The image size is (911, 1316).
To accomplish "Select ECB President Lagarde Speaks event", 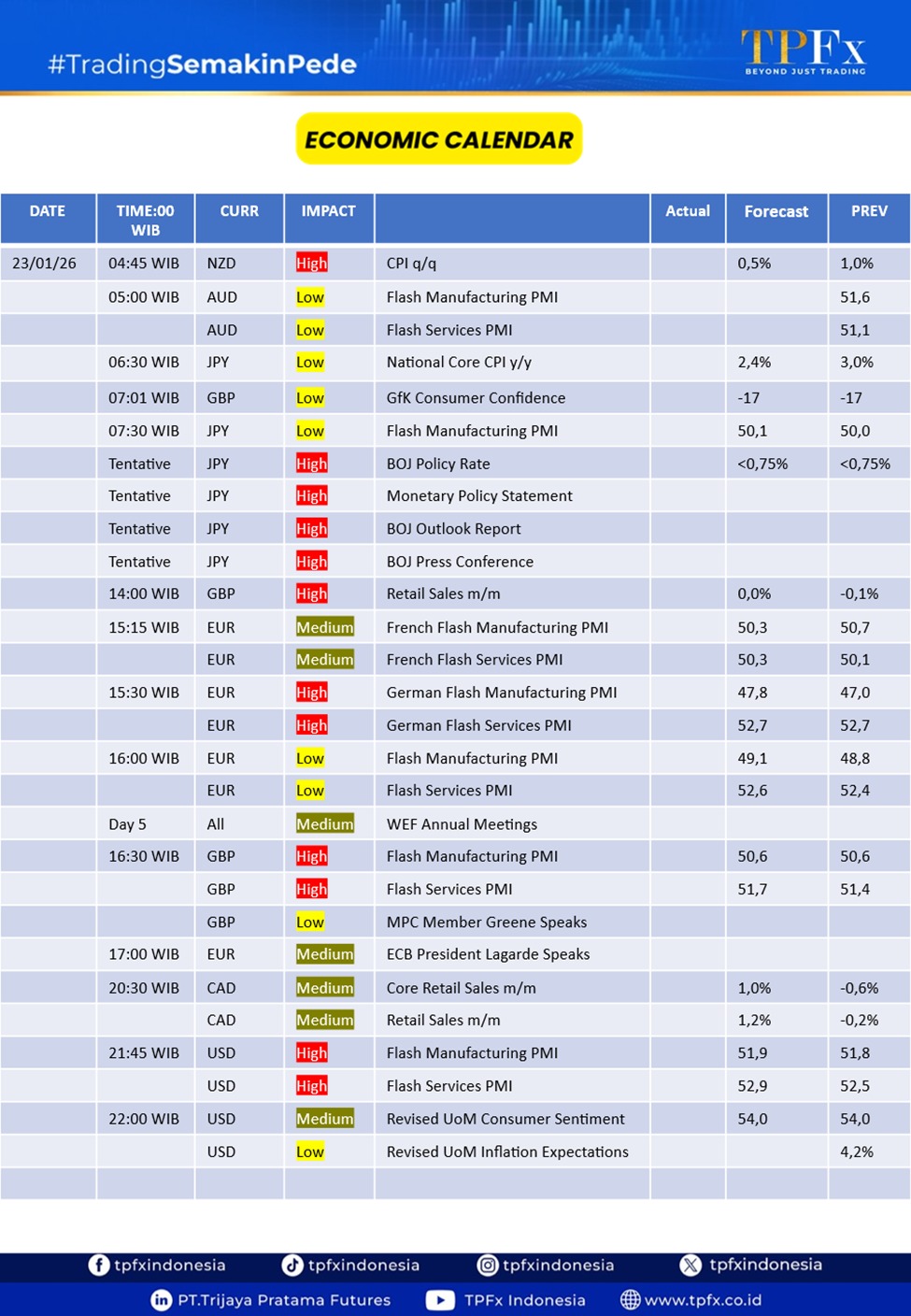I will pos(488,954).
